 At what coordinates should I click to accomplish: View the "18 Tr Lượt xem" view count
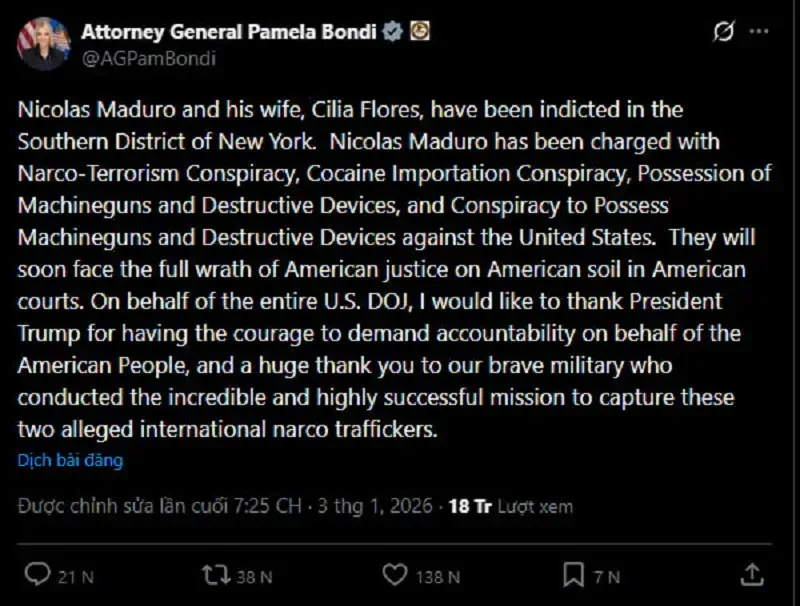[x=511, y=506]
